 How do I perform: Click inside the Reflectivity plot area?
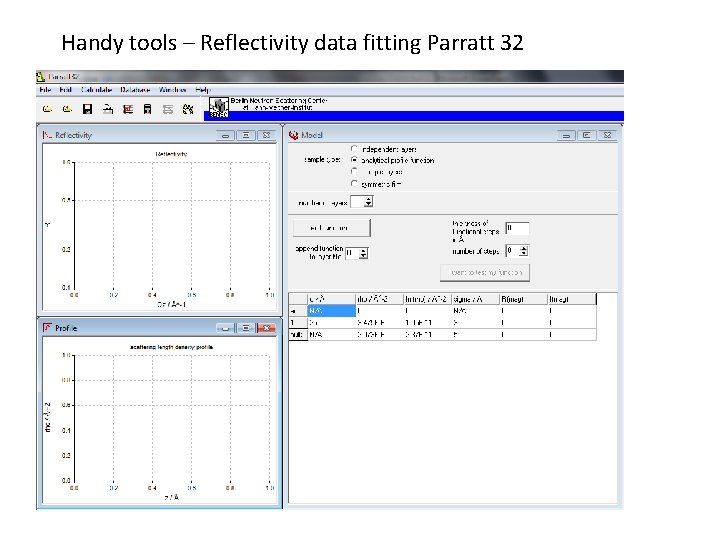(171, 225)
